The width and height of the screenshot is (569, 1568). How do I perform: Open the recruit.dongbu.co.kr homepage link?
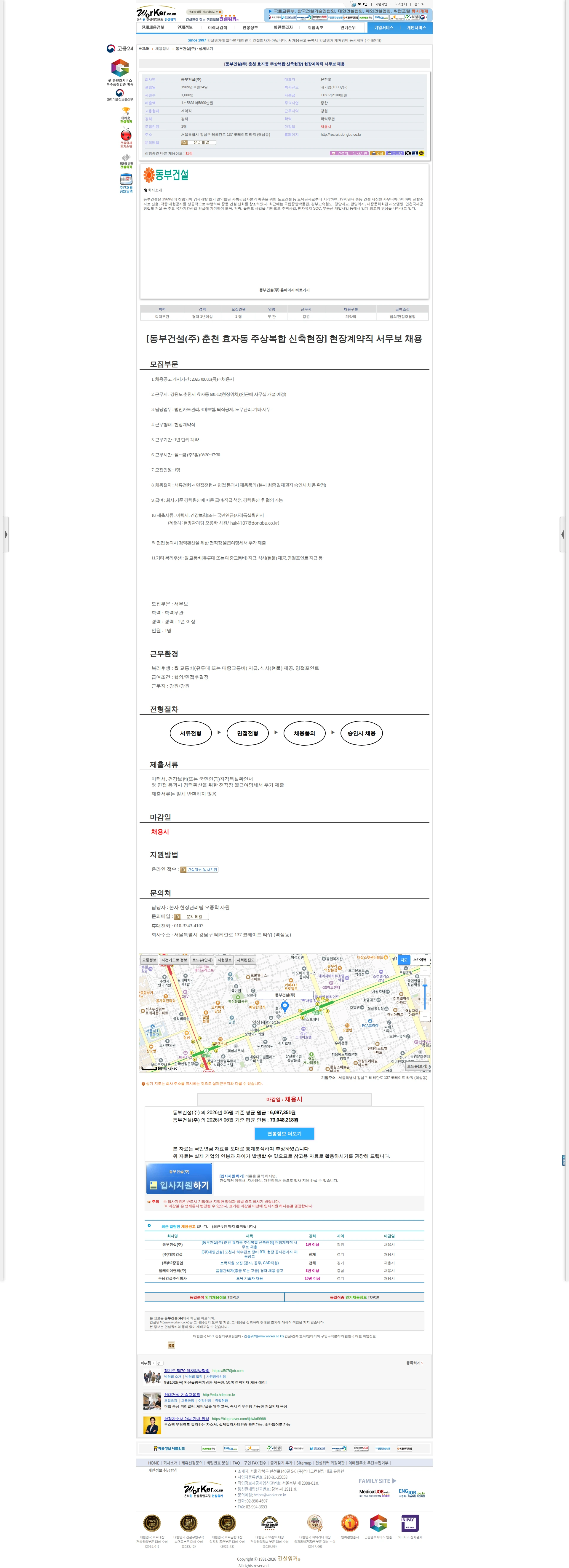click(341, 135)
